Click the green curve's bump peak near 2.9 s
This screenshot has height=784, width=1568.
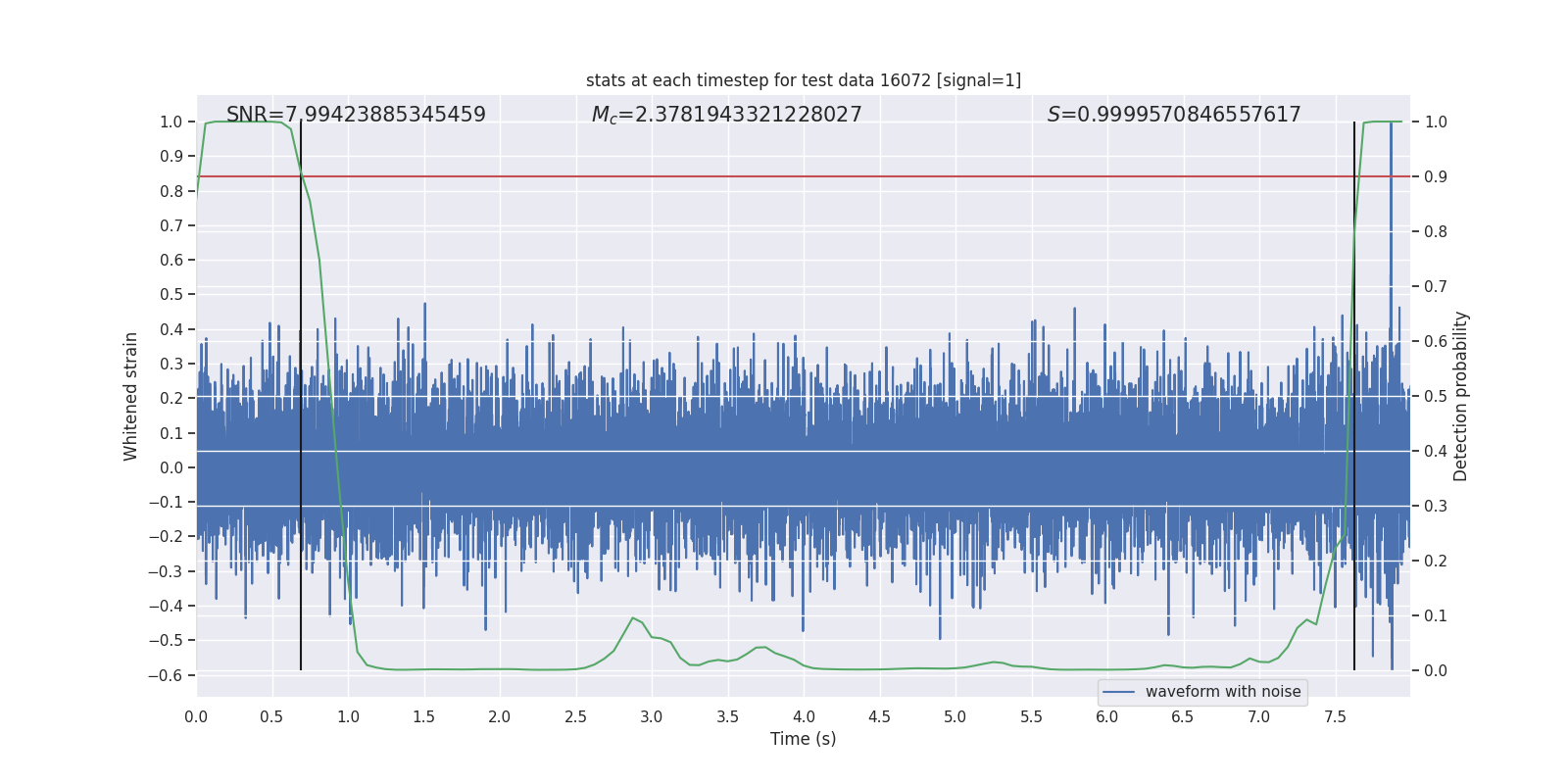click(x=633, y=618)
